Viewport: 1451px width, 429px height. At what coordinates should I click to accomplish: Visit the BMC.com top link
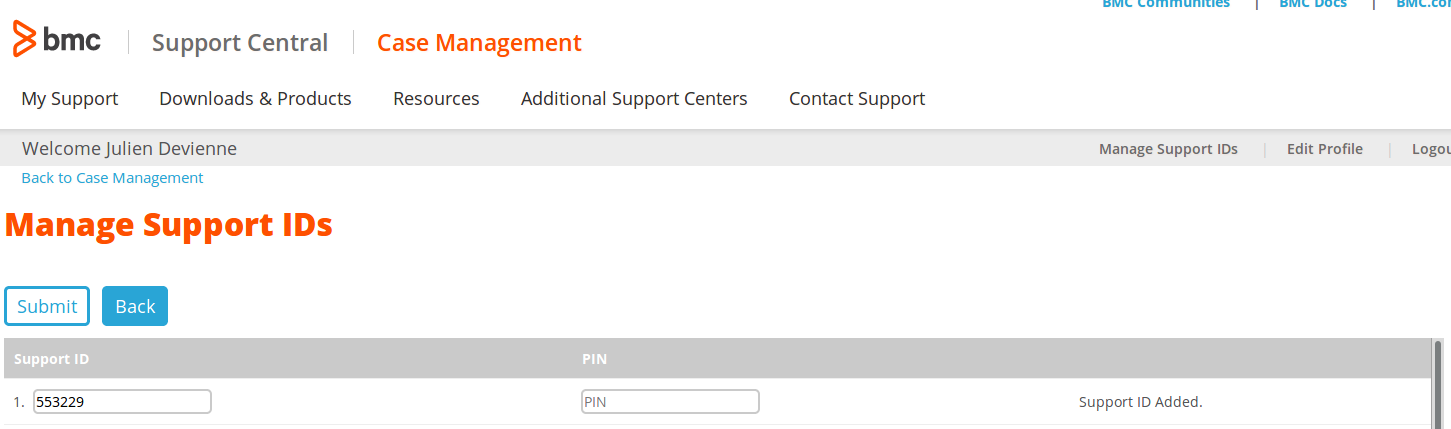[1423, 4]
